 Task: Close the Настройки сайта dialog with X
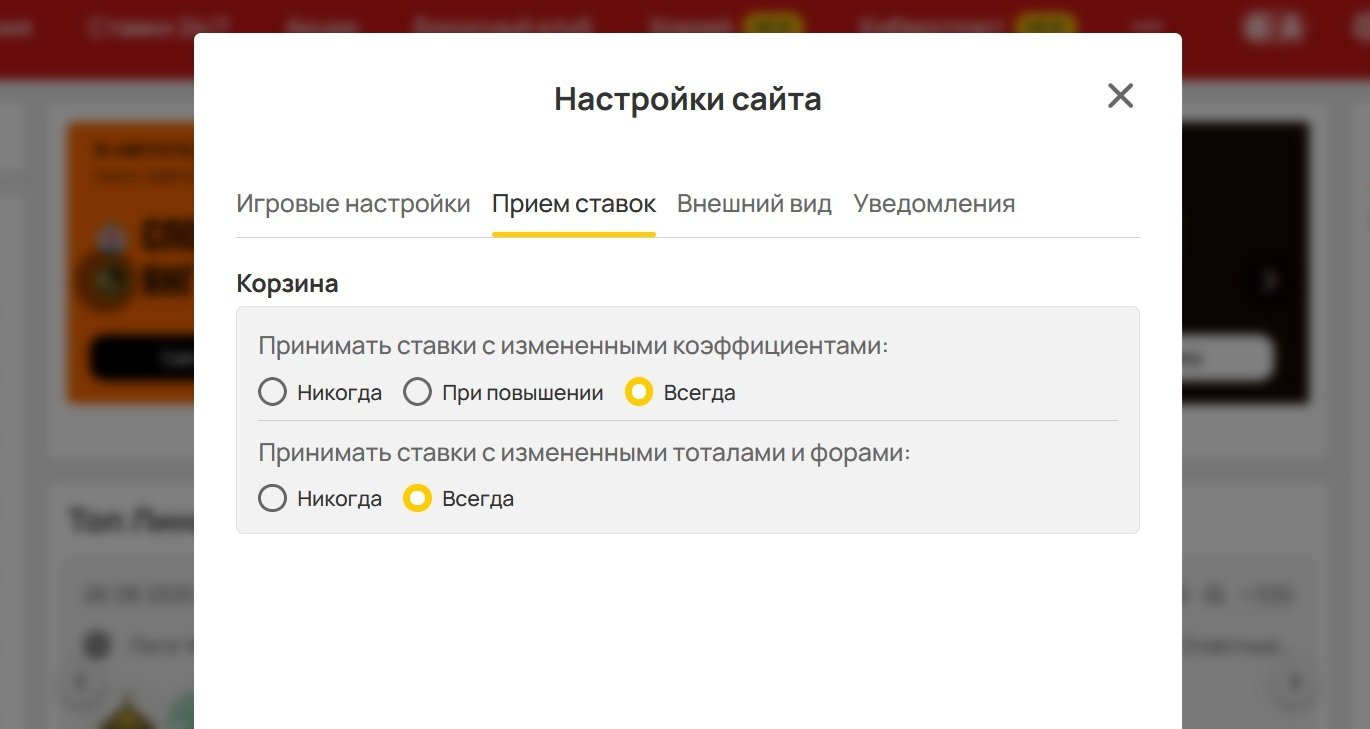[x=1120, y=96]
